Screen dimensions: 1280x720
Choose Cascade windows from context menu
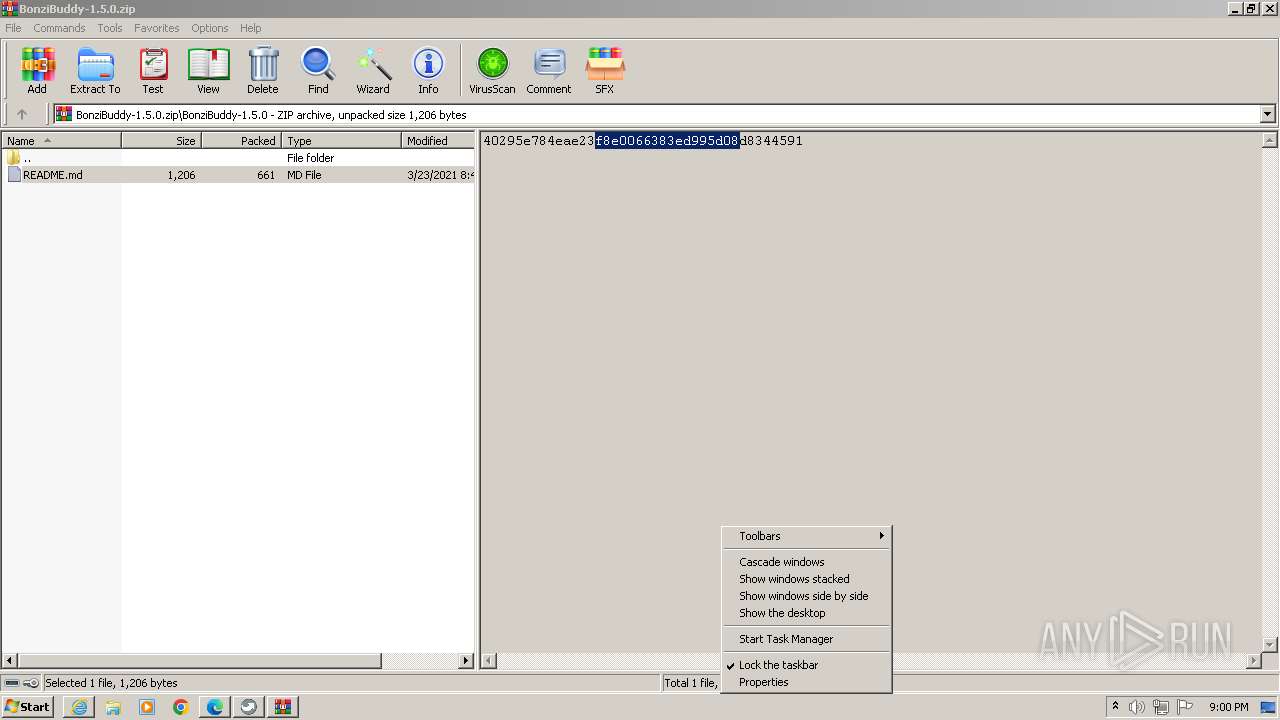(x=806, y=562)
